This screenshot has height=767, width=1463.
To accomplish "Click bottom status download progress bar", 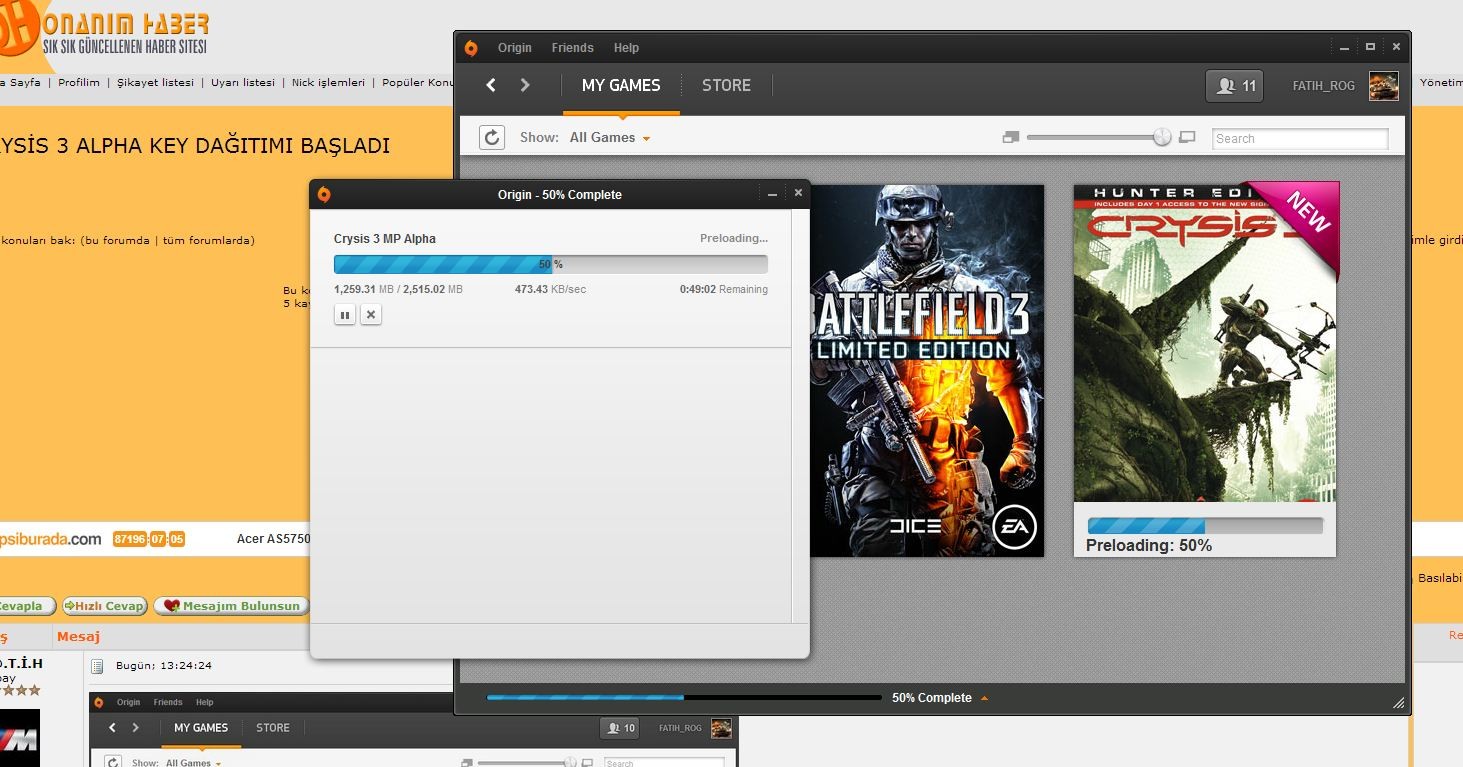I will coord(684,697).
